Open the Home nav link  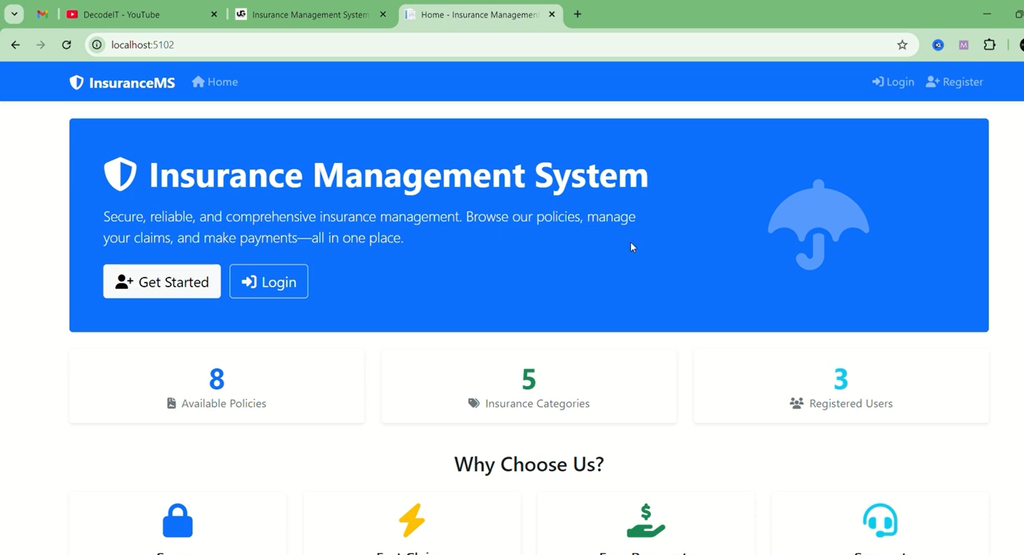215,82
